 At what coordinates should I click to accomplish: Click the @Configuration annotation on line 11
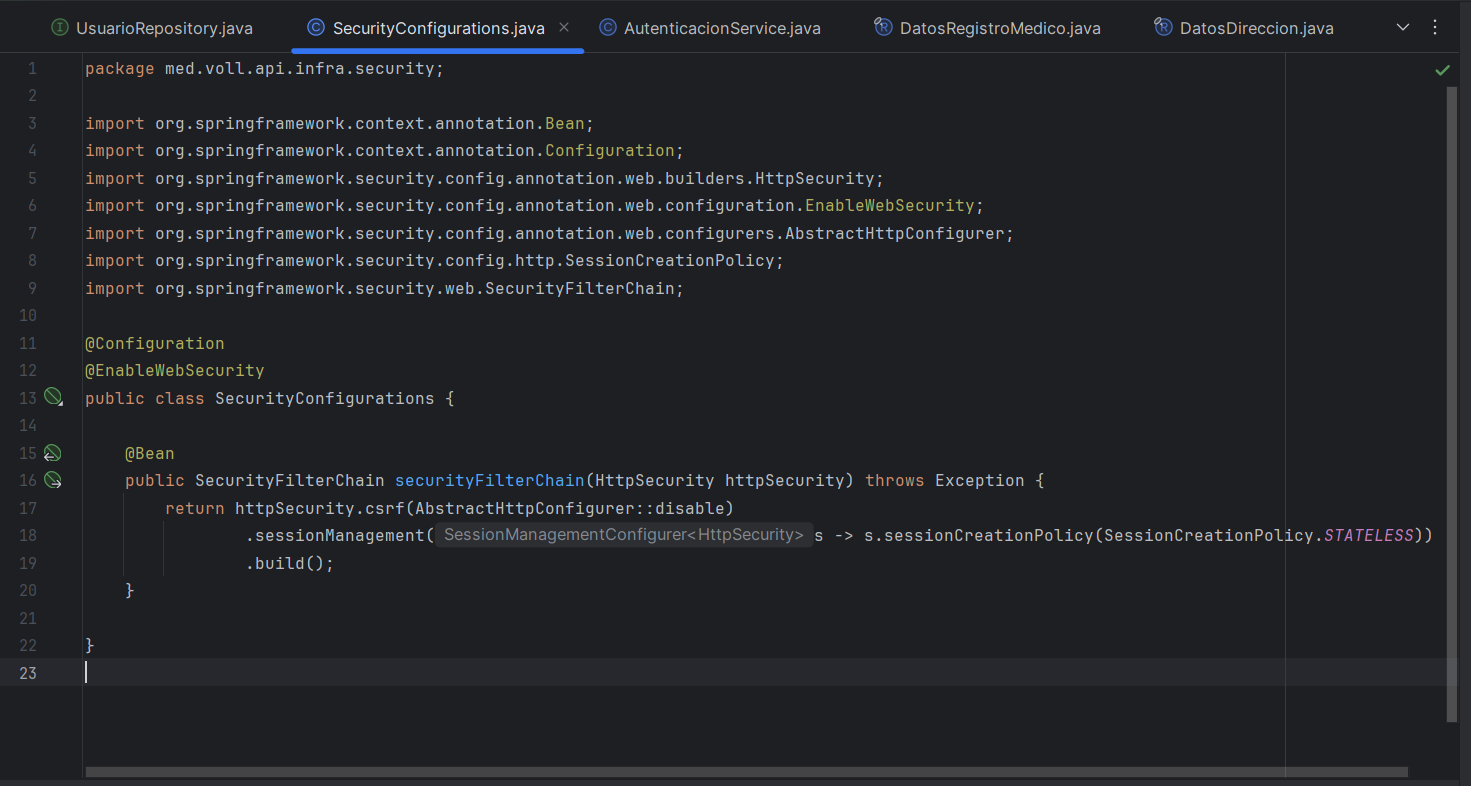tap(155, 343)
